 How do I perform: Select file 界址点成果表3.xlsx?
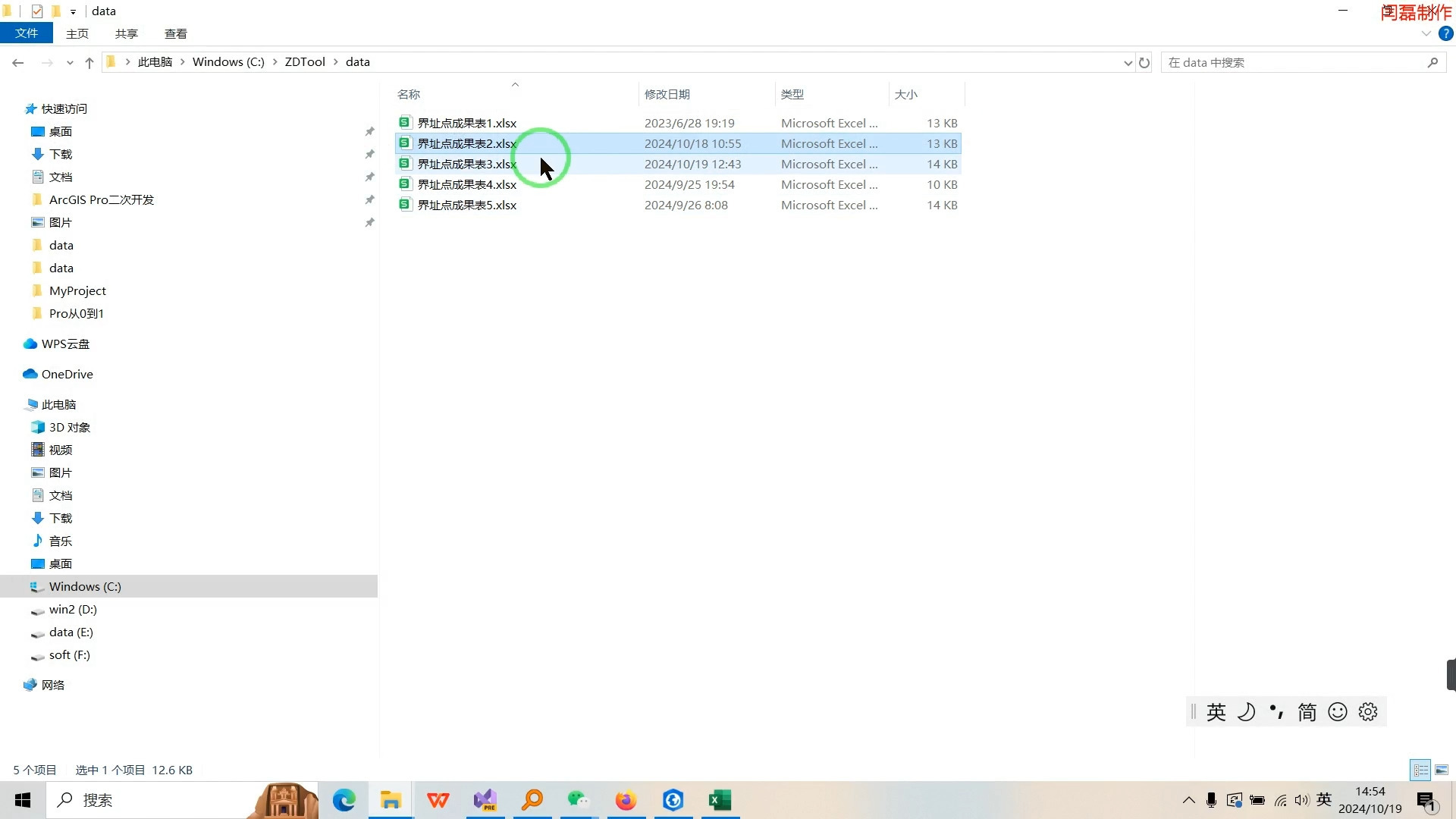[678, 164]
